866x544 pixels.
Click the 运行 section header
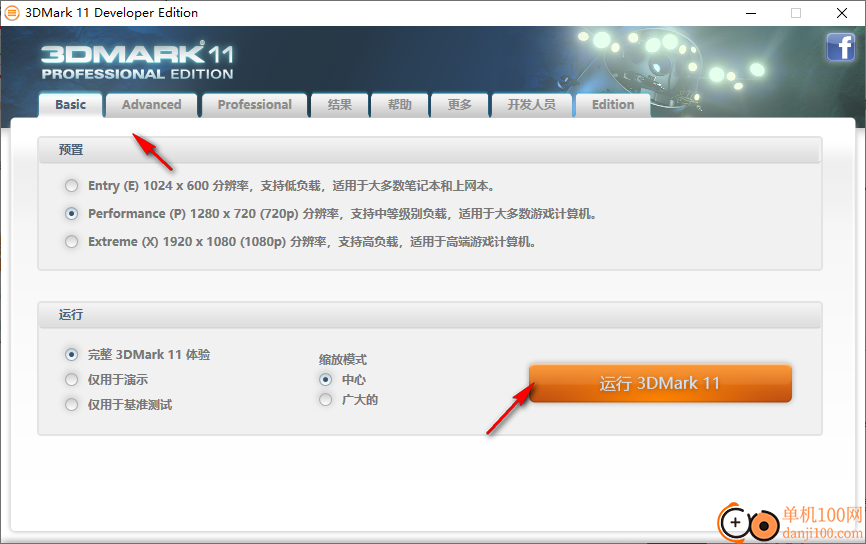point(430,315)
